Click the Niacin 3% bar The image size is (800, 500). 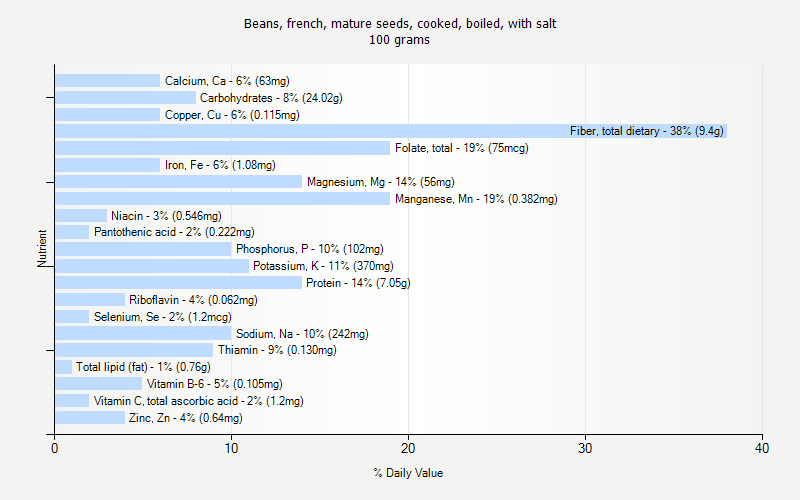point(80,216)
